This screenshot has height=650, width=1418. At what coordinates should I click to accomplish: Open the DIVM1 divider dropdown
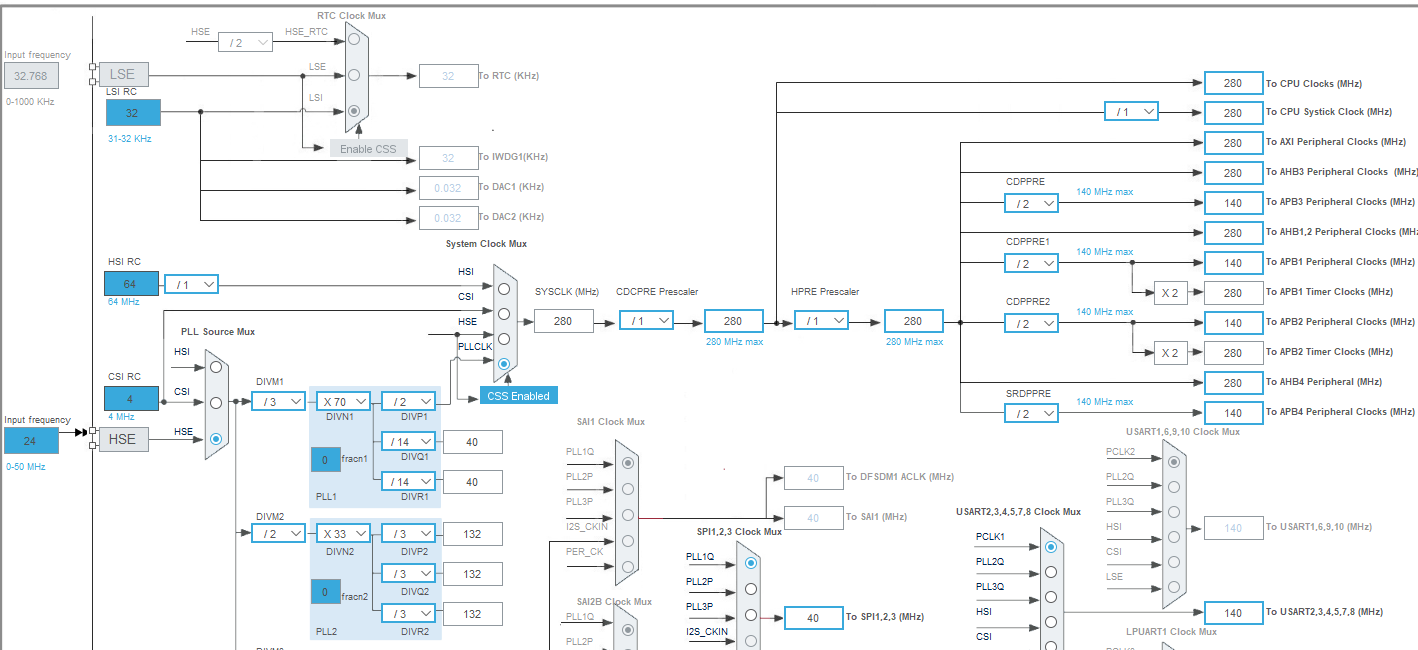(278, 400)
